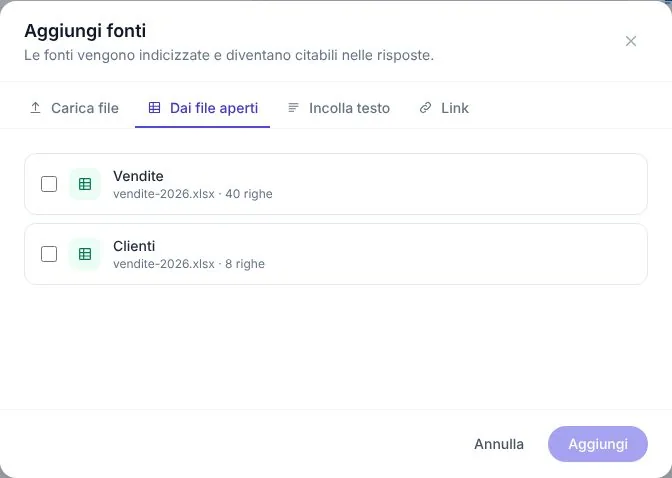Click the 'vendite-2026.xlsx · 8 righe' text

(189, 264)
